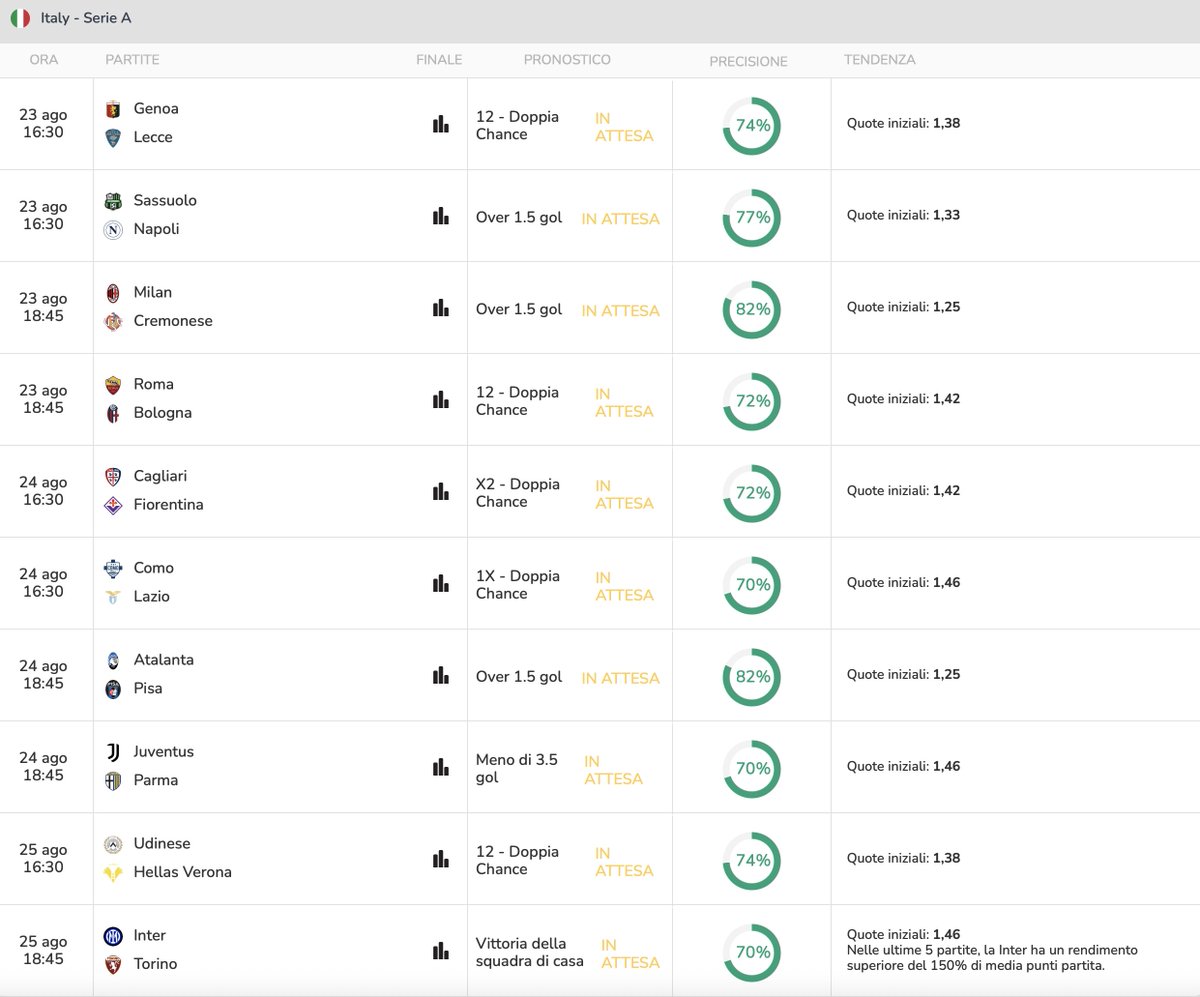This screenshot has height=997, width=1200.
Task: Click the 25 ago 18:45 time cell
Action: (x=43, y=950)
